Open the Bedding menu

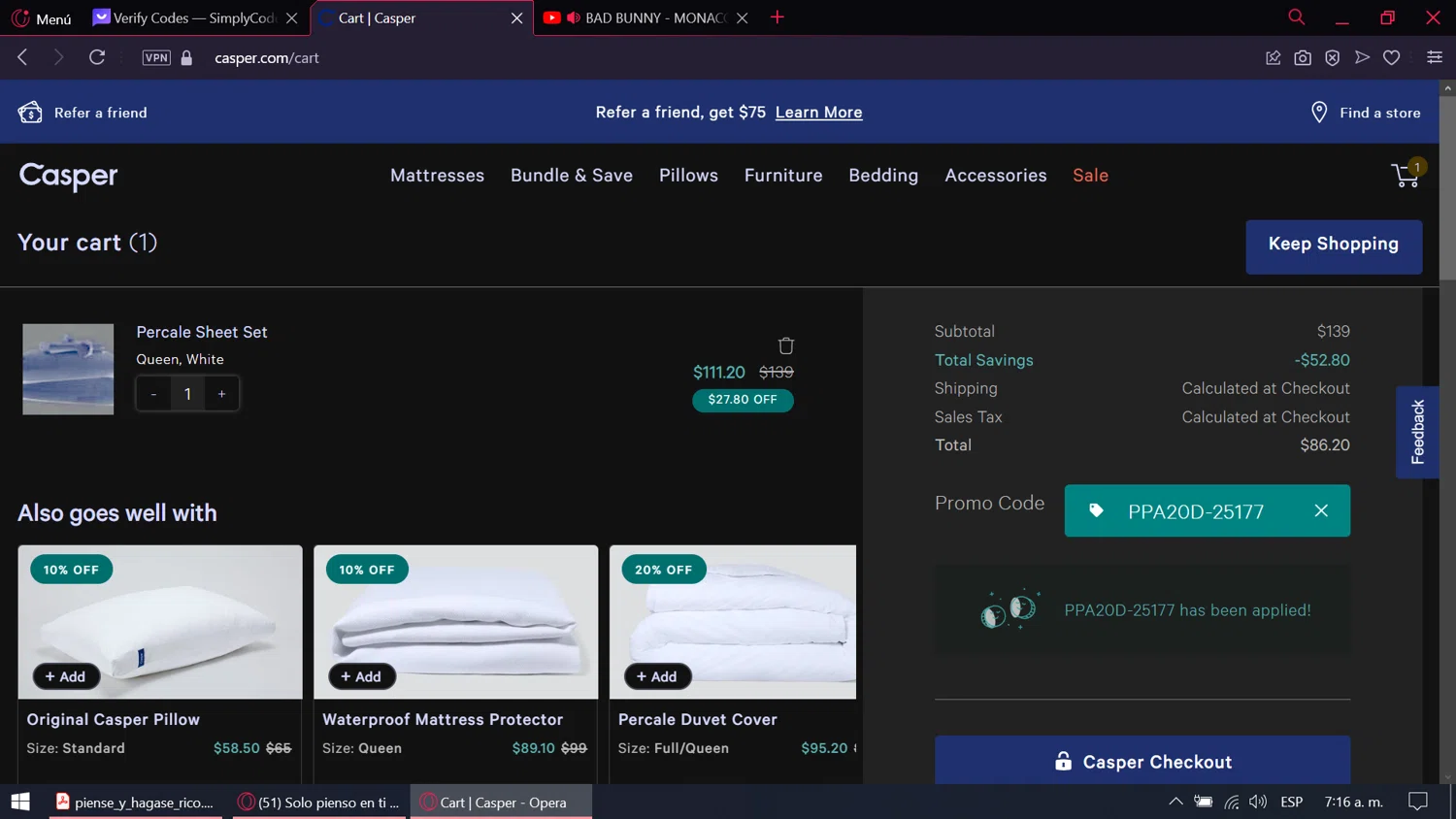pos(883,176)
